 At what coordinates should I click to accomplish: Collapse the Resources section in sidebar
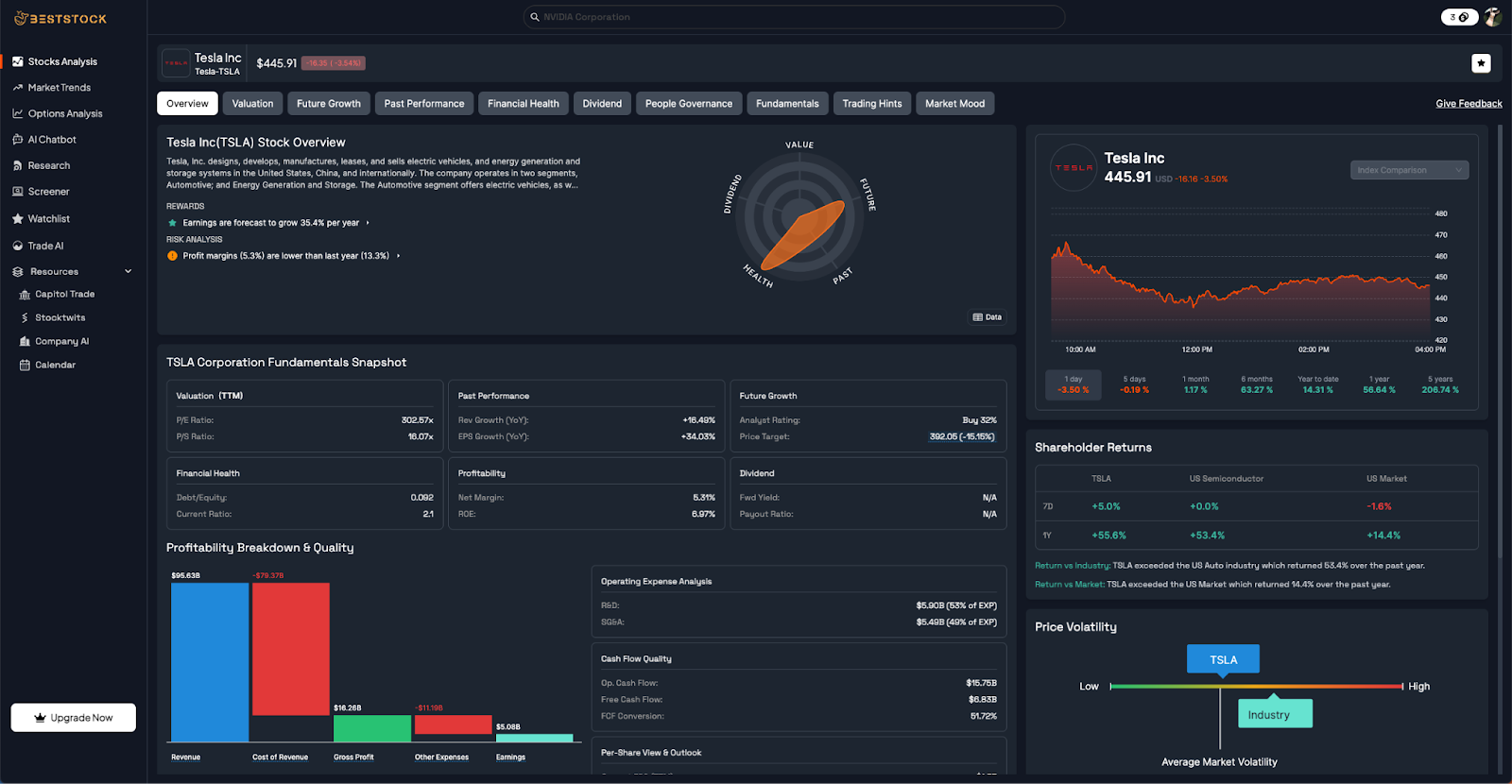129,272
